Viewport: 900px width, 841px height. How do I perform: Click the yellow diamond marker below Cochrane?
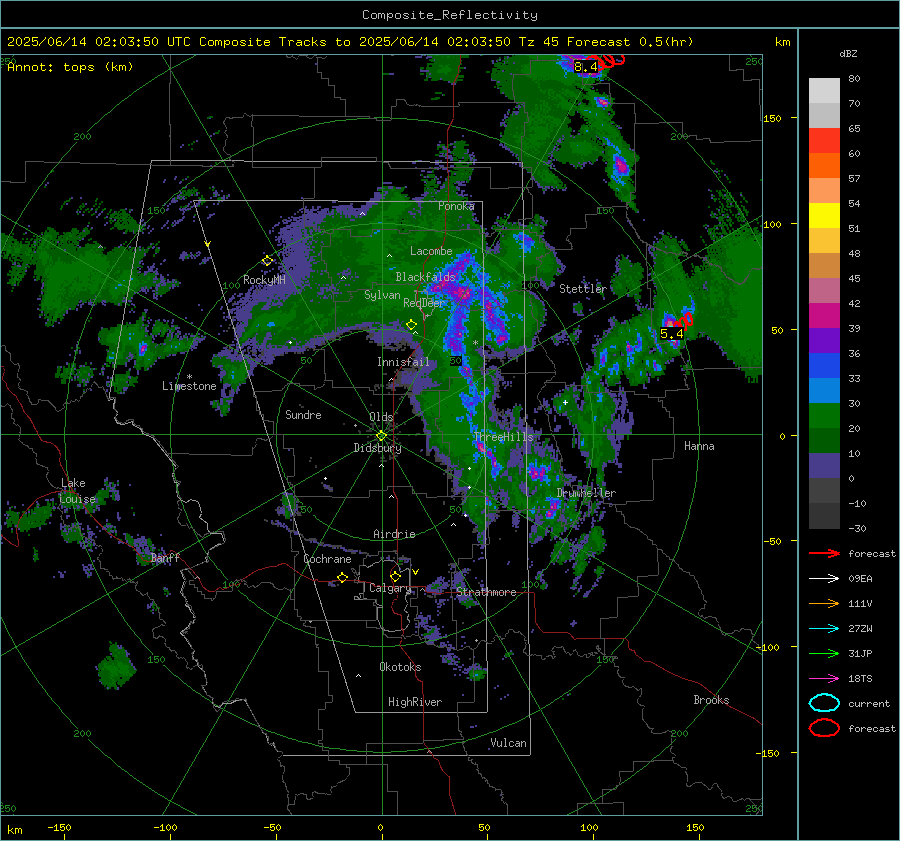coord(342,577)
